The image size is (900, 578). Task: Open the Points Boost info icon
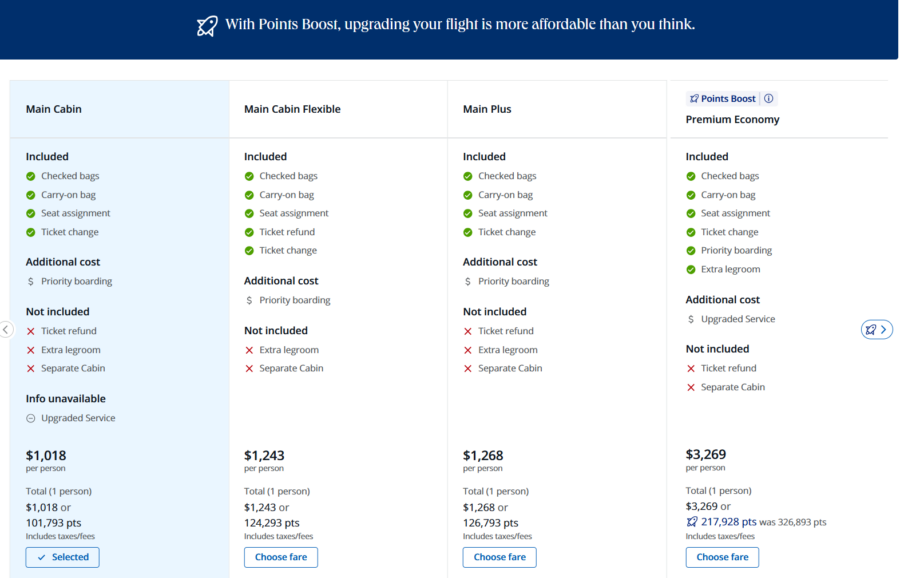coord(768,98)
